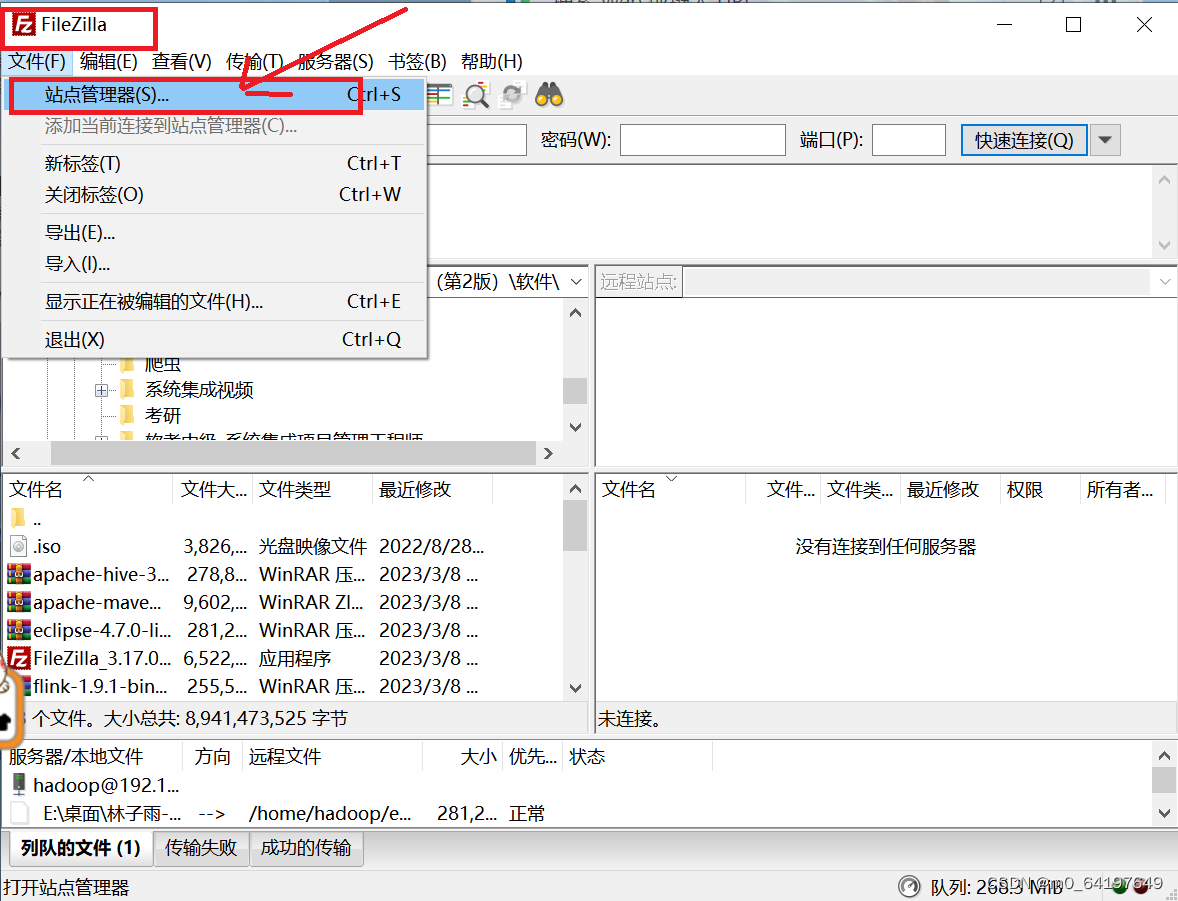Click the apache-maven WinRAR archive icon

point(19,602)
